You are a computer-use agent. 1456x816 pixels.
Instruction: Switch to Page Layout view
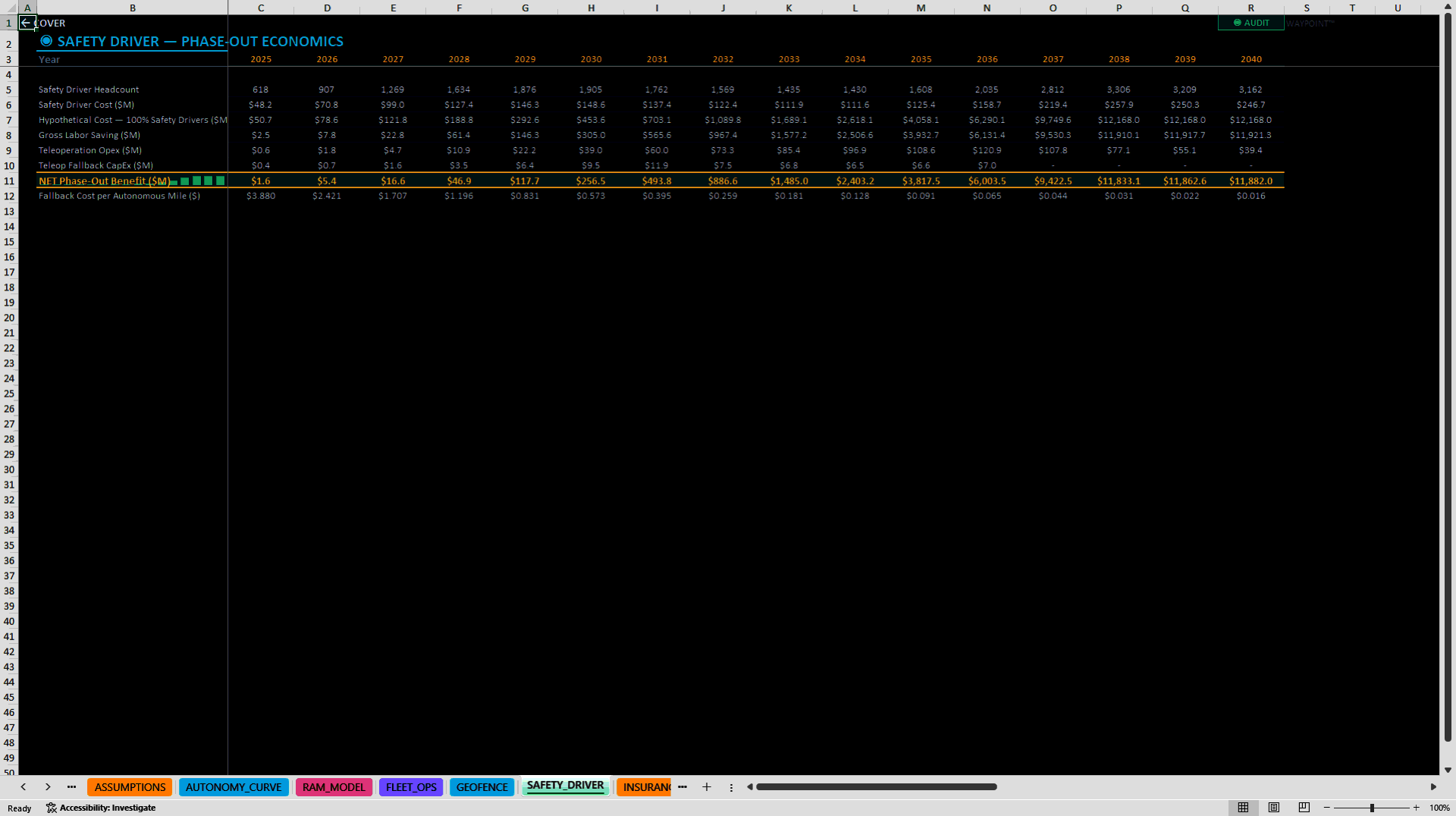[x=1274, y=808]
